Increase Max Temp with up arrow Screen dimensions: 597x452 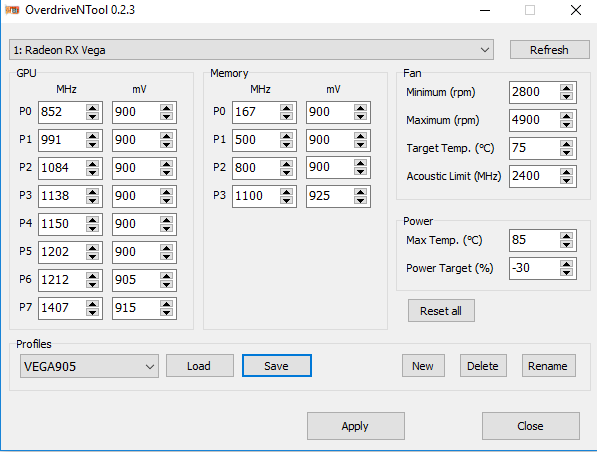click(567, 236)
